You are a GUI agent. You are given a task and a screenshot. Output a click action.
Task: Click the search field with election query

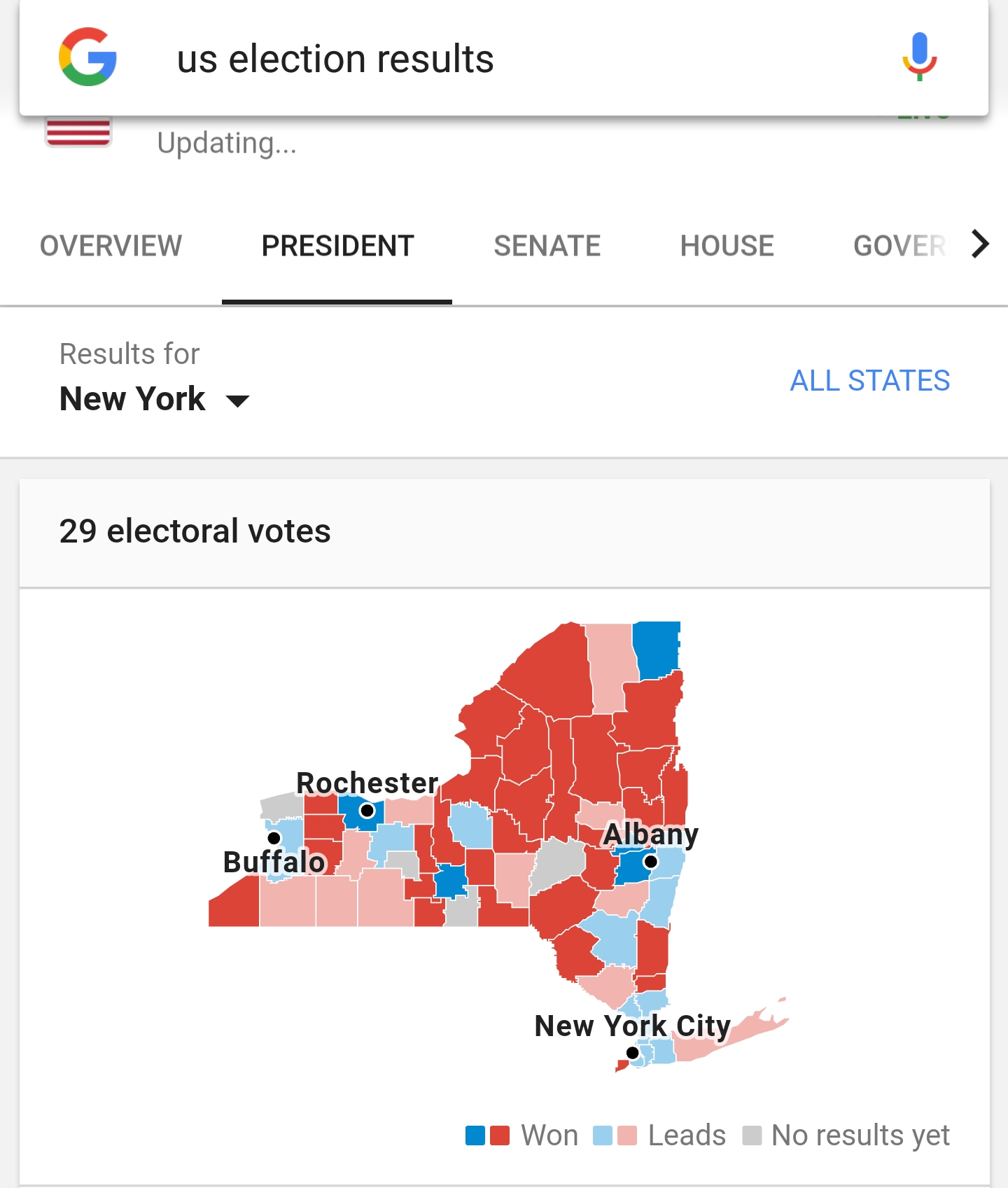coord(490,59)
